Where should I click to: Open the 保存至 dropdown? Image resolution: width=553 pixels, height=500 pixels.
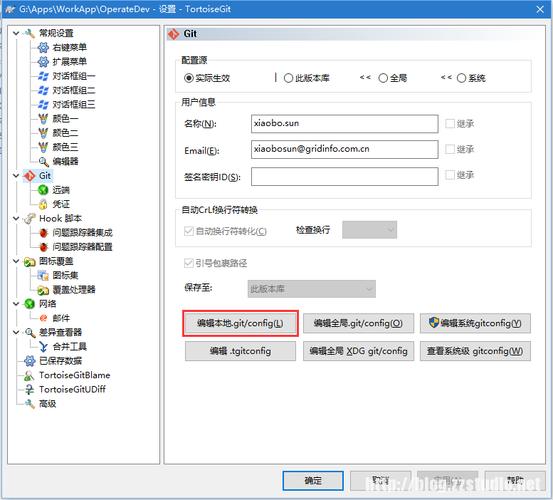(x=312, y=289)
